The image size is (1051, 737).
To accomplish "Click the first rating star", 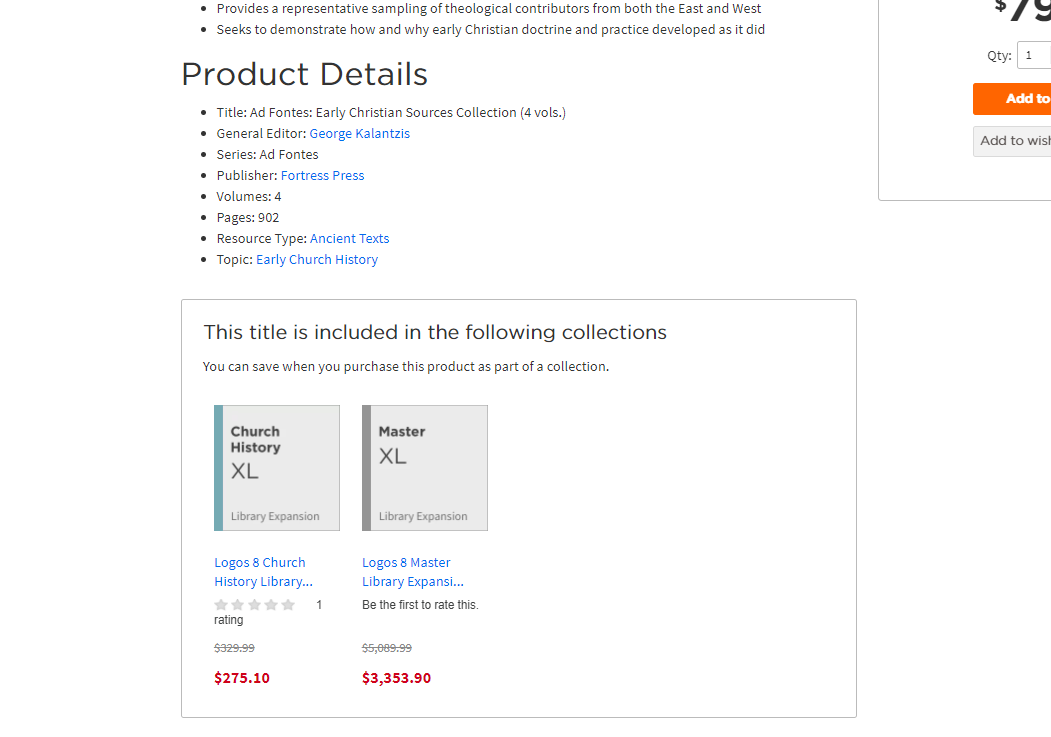I will 221,605.
